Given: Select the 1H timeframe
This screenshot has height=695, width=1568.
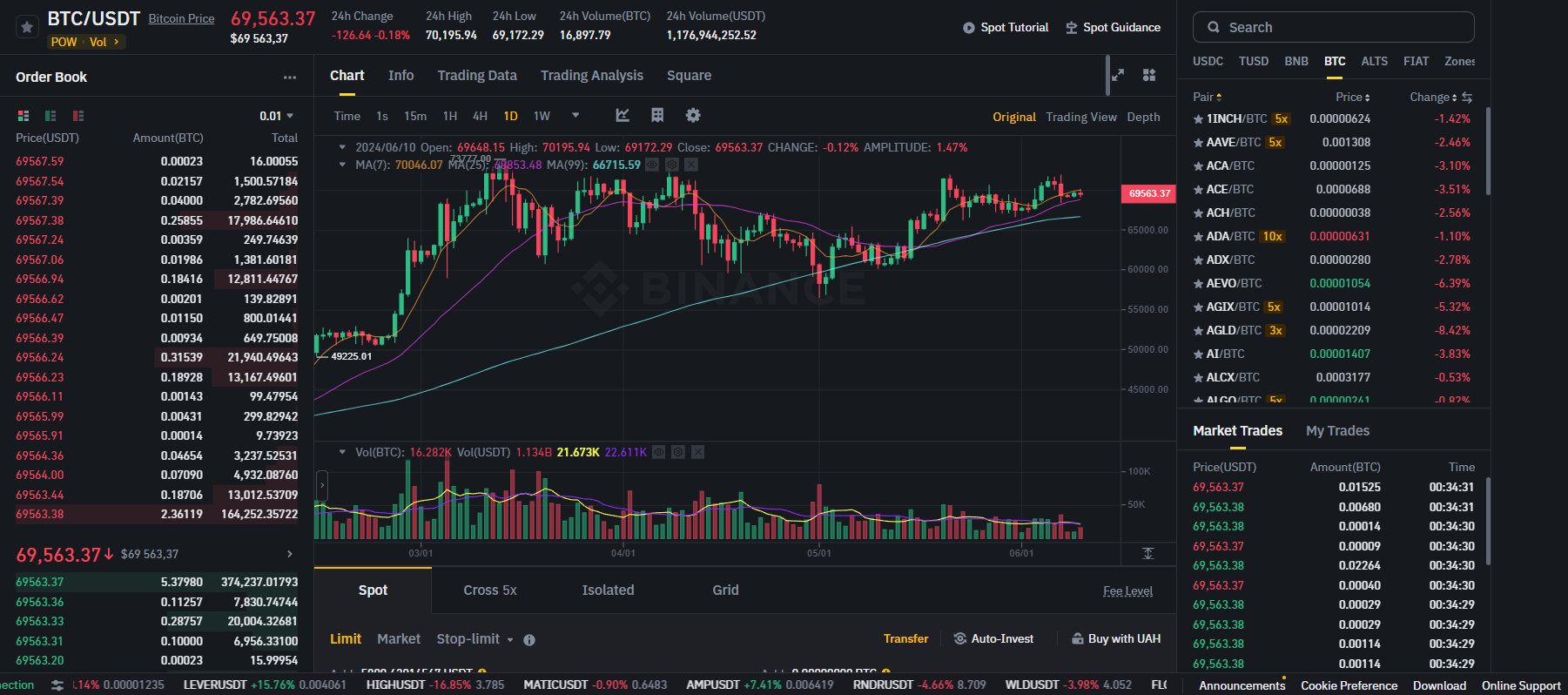Looking at the screenshot, I should coord(450,116).
